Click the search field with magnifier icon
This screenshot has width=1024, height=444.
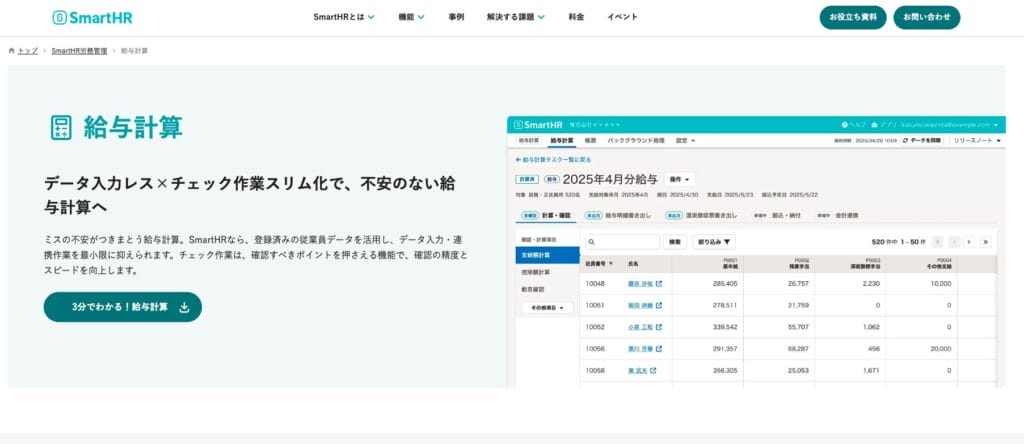622,242
